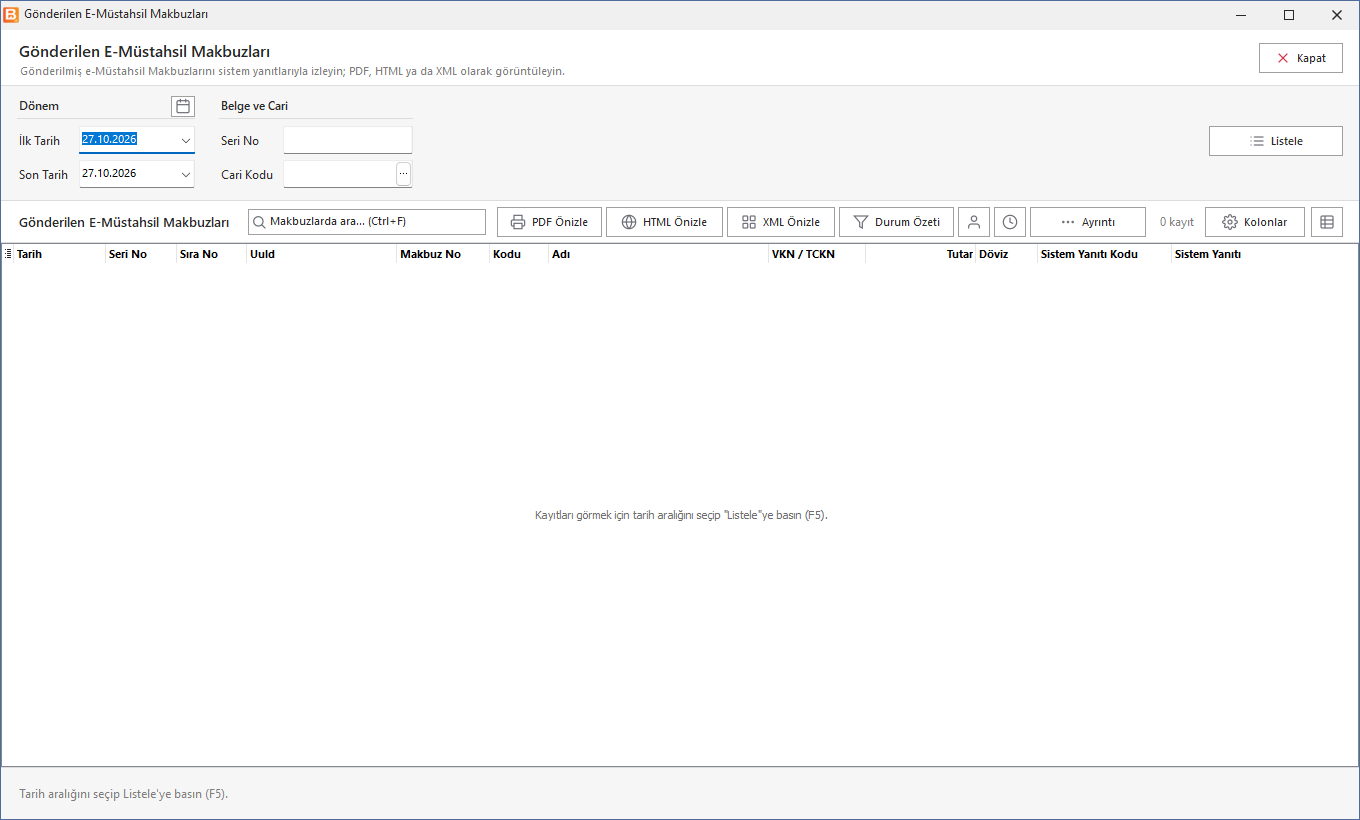The width and height of the screenshot is (1360, 820).
Task: Sort by Döviz column header
Action: [1006, 254]
